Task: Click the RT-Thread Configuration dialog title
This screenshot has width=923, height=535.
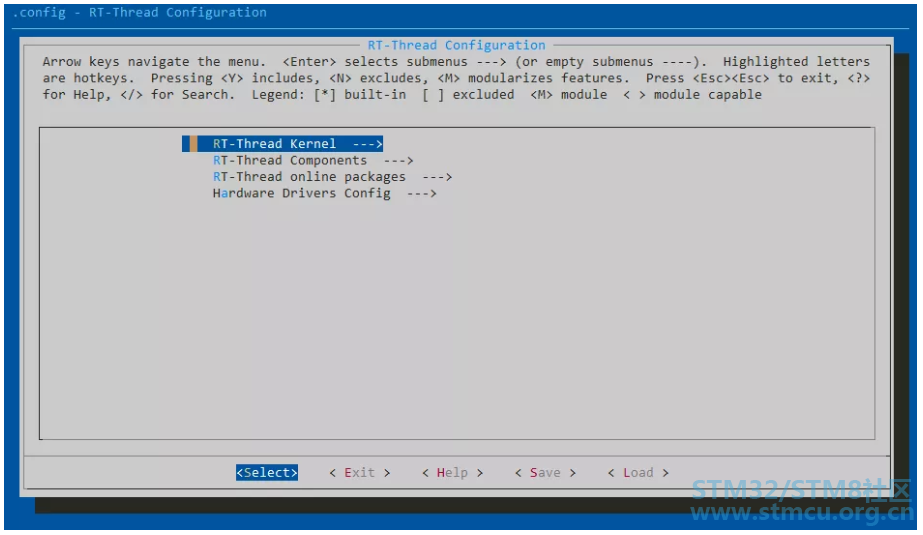Action: tap(456, 45)
